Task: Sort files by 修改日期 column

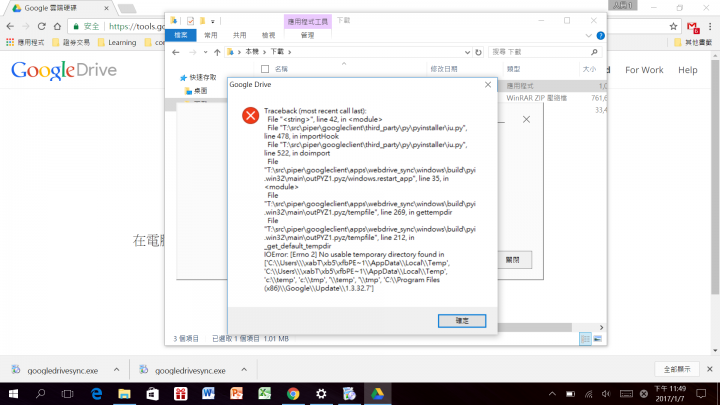Action: (x=444, y=69)
